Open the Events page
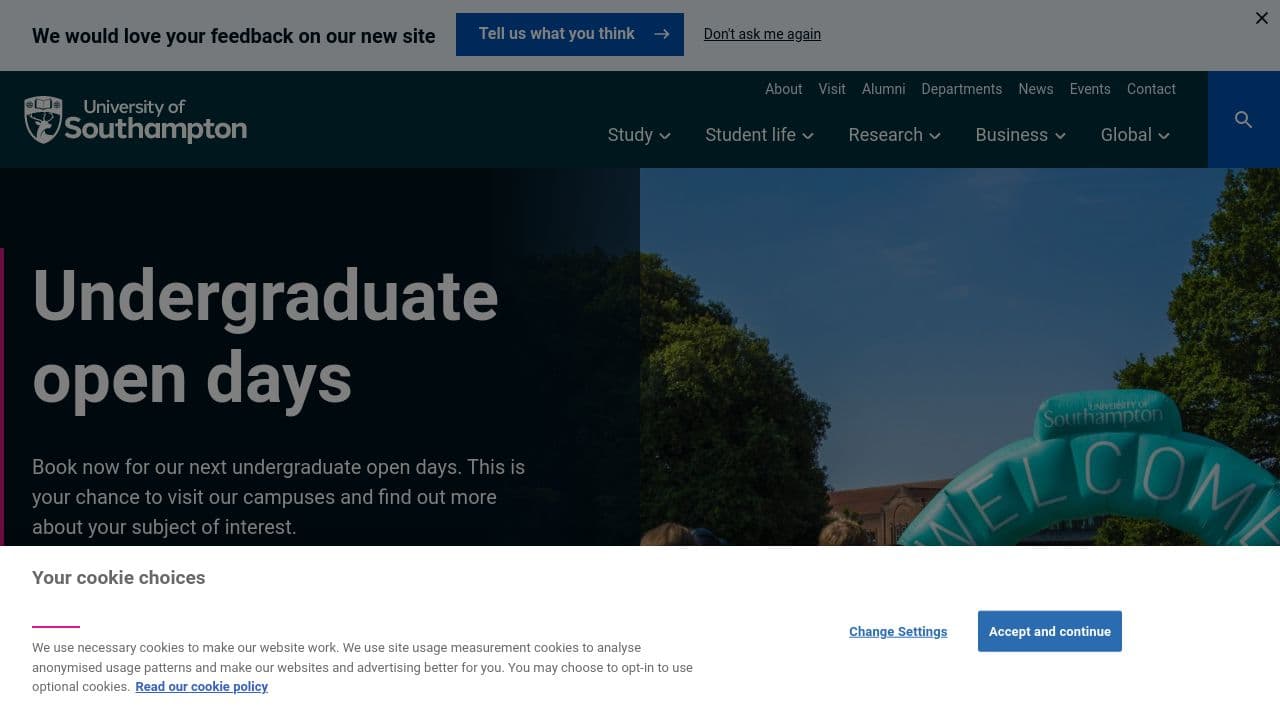 (1090, 89)
